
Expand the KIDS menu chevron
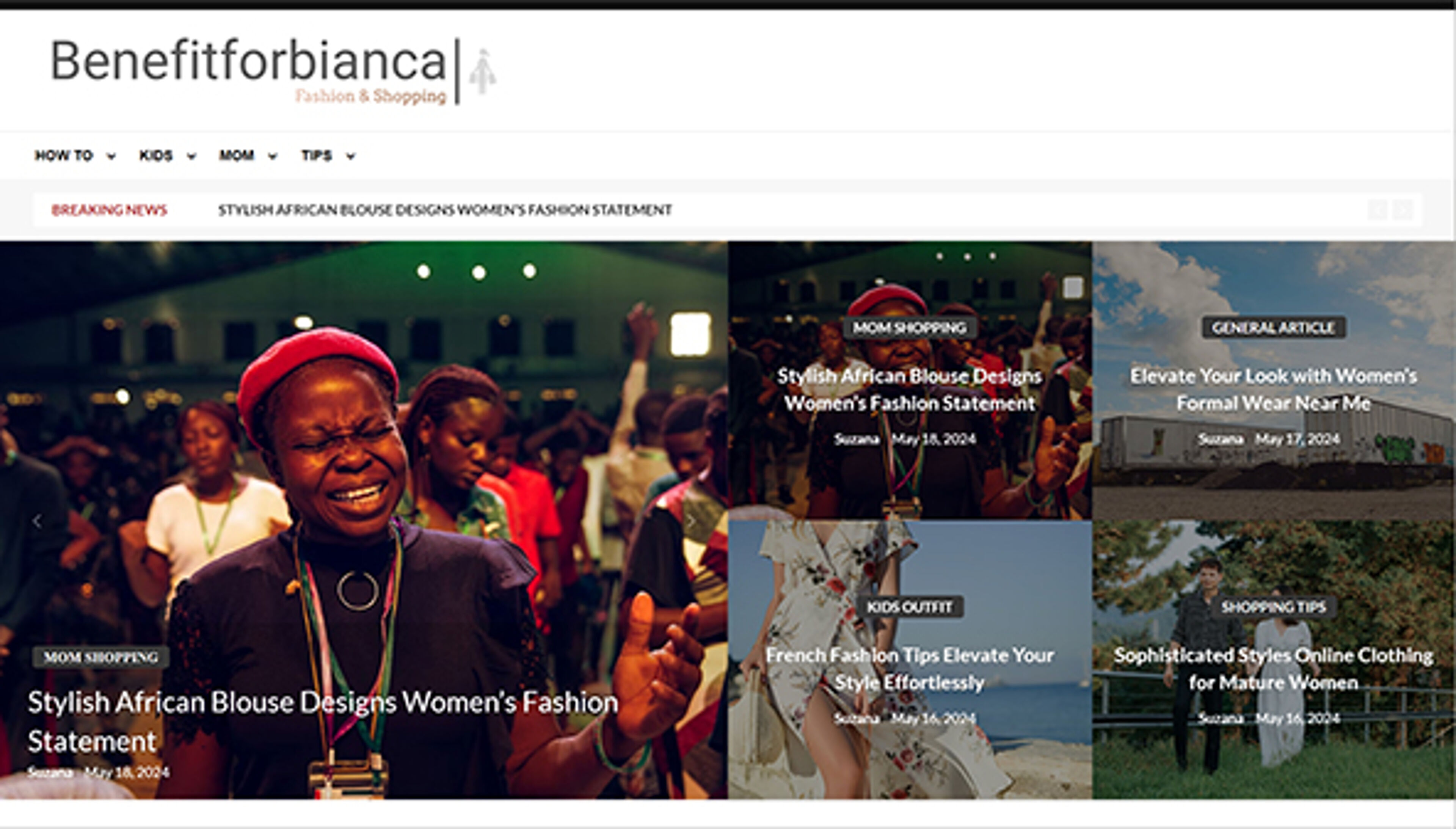[x=192, y=156]
